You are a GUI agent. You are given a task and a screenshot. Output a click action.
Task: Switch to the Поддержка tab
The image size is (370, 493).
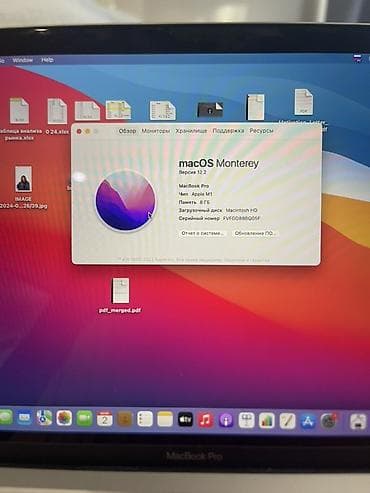click(x=228, y=131)
